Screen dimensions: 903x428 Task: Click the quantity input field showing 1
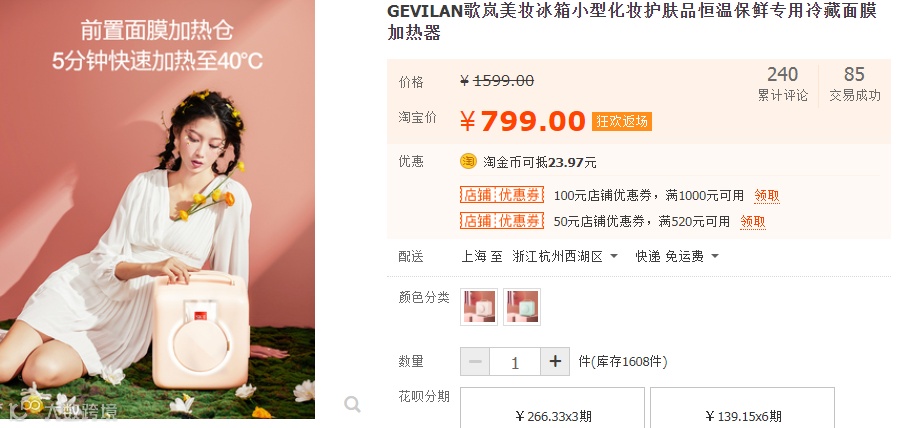tap(515, 362)
